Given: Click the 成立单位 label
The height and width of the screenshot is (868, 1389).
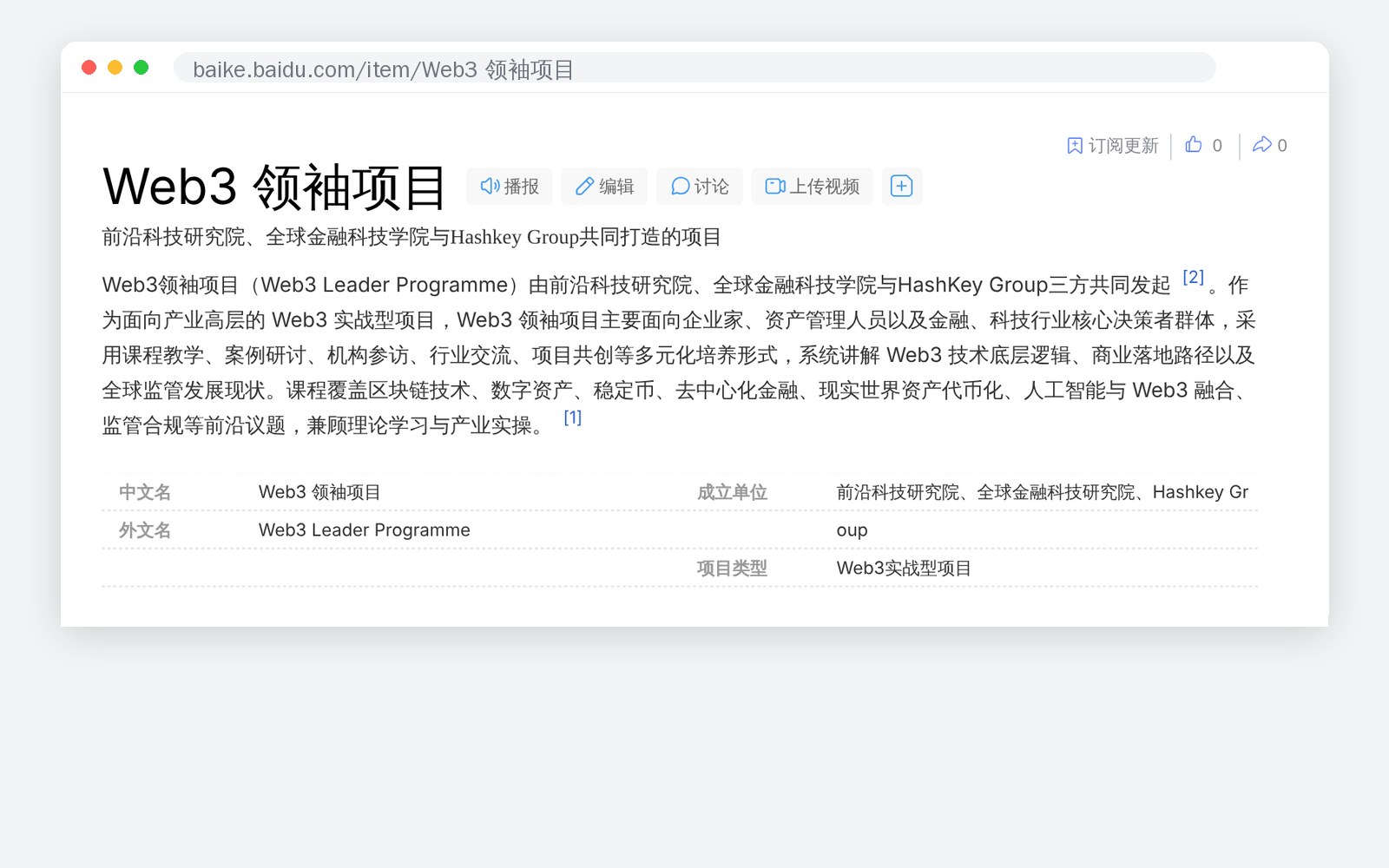Looking at the screenshot, I should (732, 492).
